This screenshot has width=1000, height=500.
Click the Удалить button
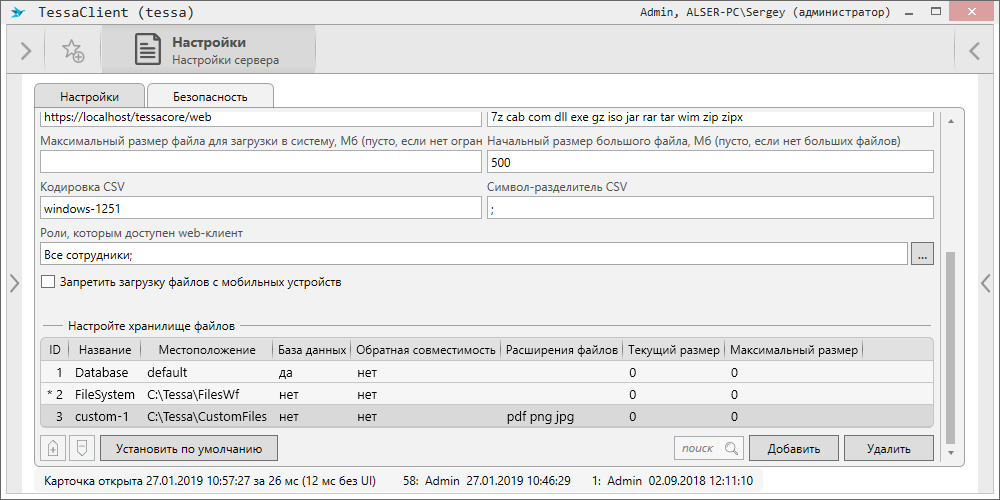[888, 448]
